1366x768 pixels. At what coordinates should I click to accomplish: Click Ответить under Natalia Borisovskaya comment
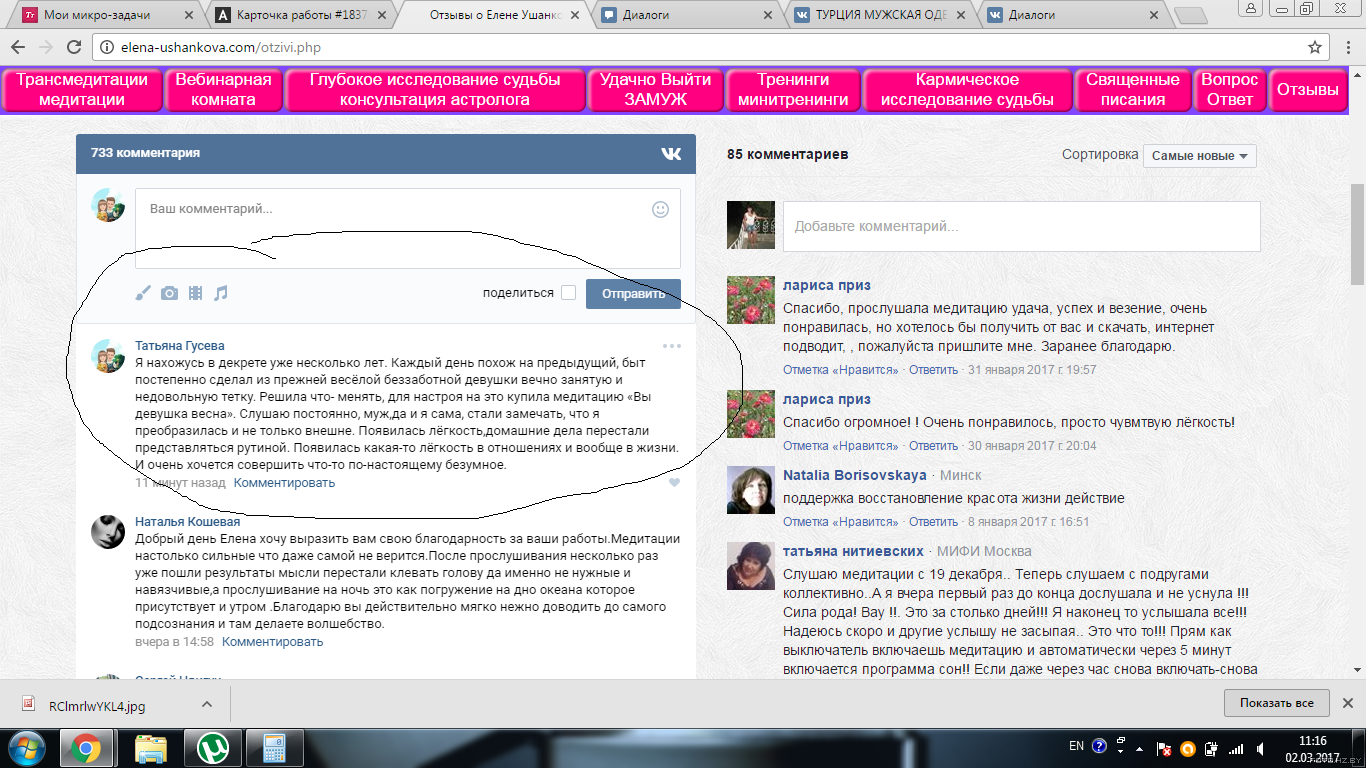click(x=933, y=522)
